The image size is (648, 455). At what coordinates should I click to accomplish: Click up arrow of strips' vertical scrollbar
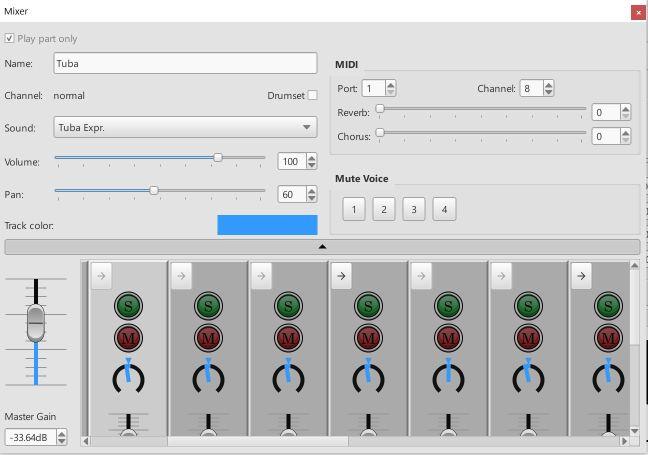click(x=635, y=265)
